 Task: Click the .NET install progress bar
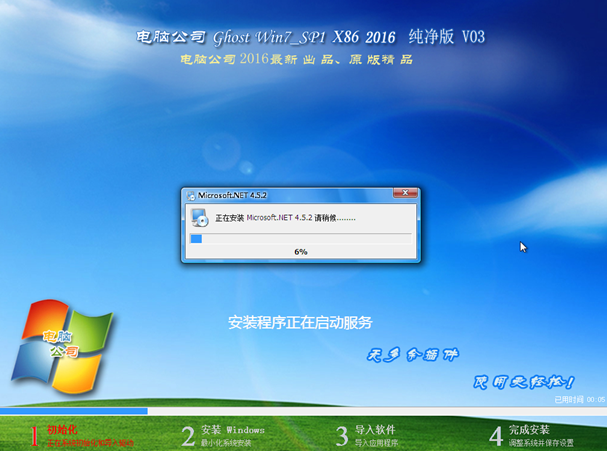301,239
